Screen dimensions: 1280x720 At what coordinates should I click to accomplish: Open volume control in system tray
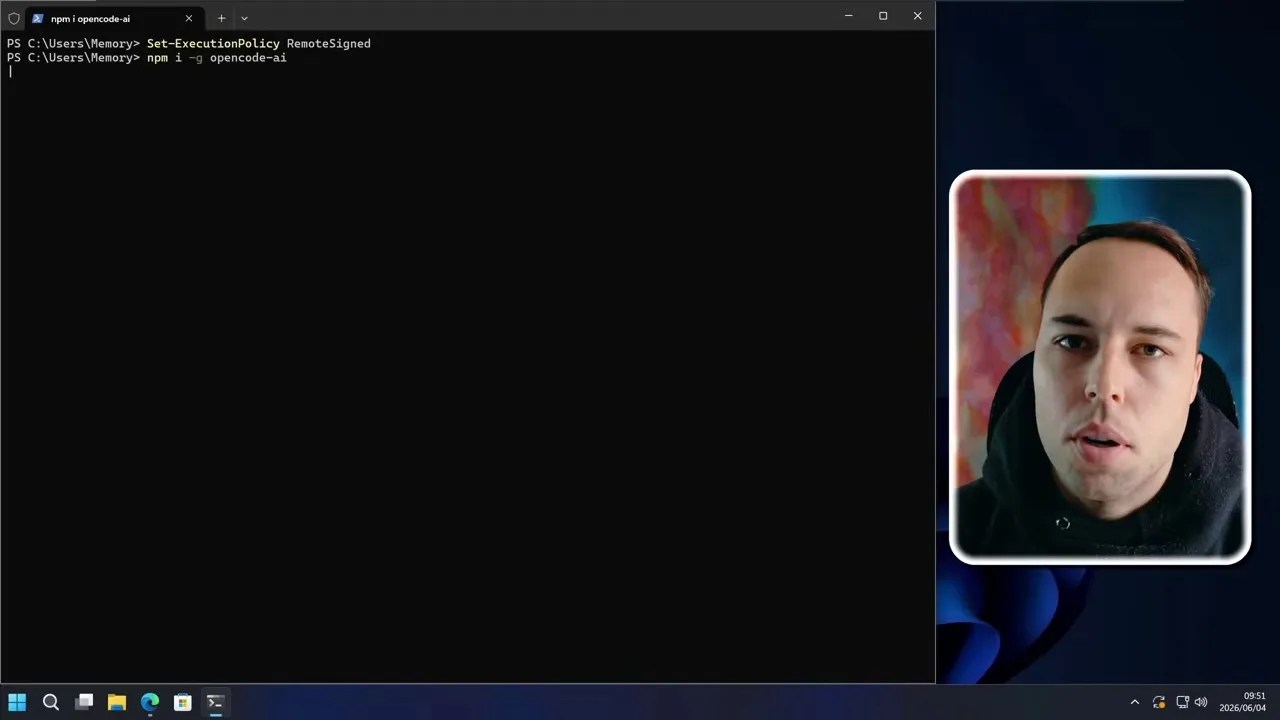(1201, 702)
